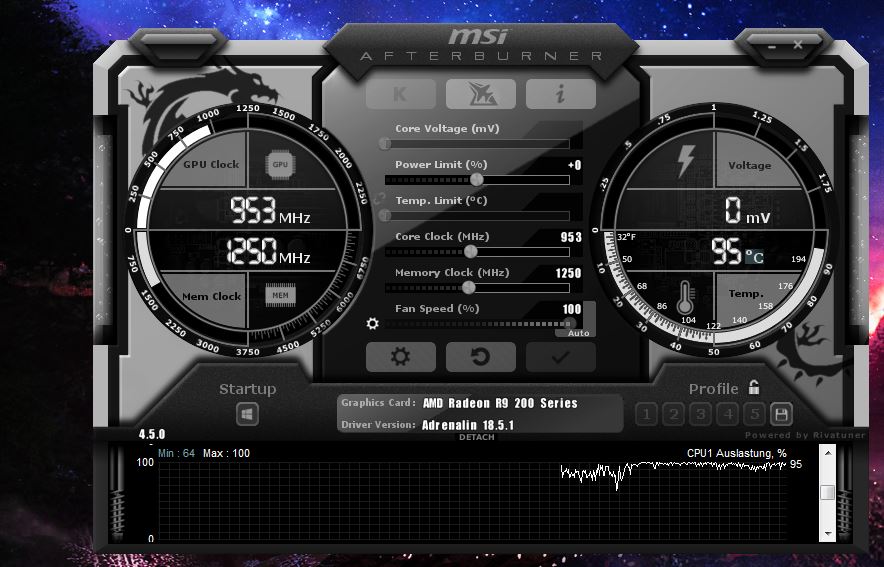Click the 4.5.0 version label
The image size is (884, 567).
pos(152,435)
